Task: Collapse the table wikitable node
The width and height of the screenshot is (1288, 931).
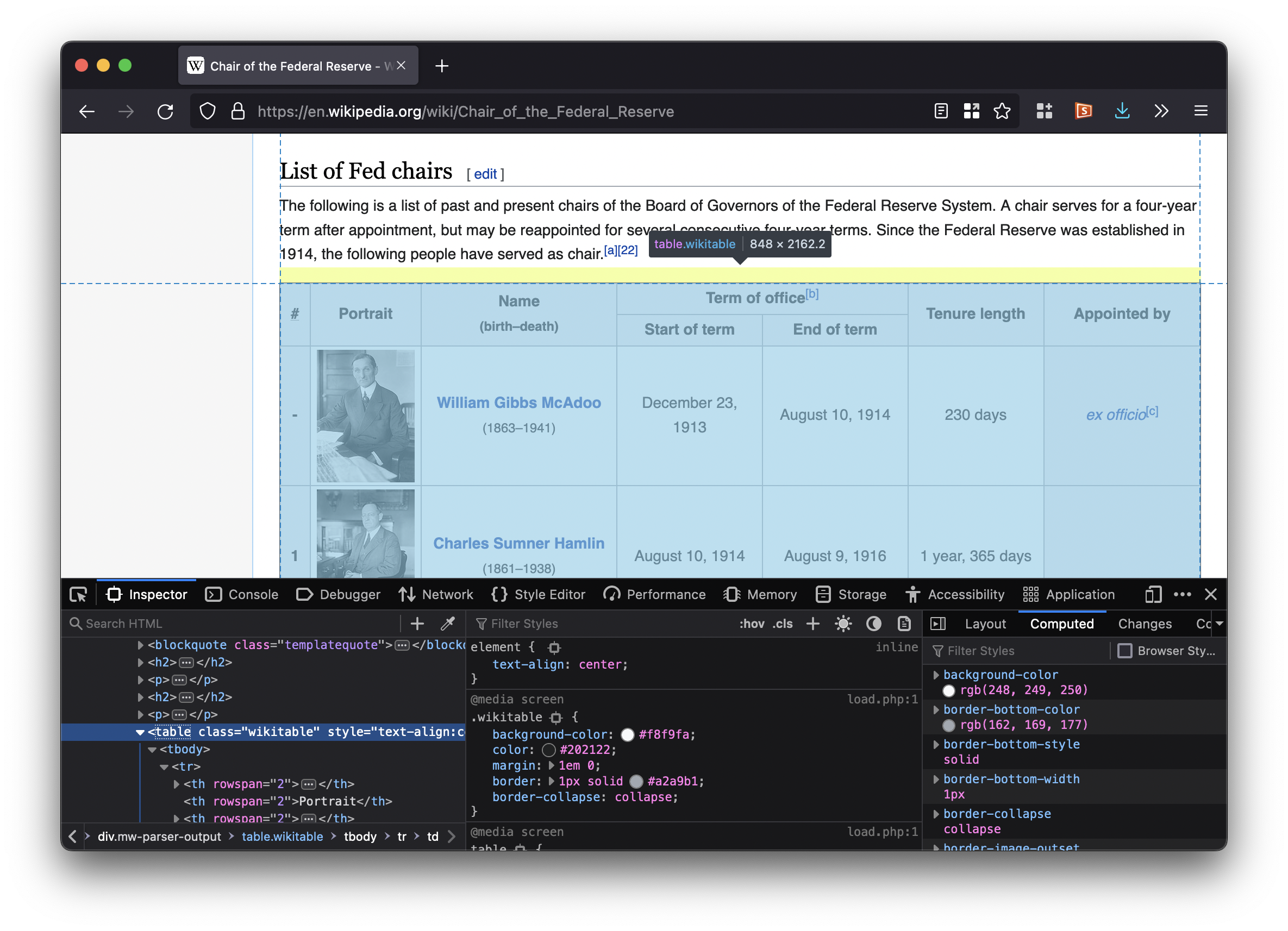Action: click(140, 732)
